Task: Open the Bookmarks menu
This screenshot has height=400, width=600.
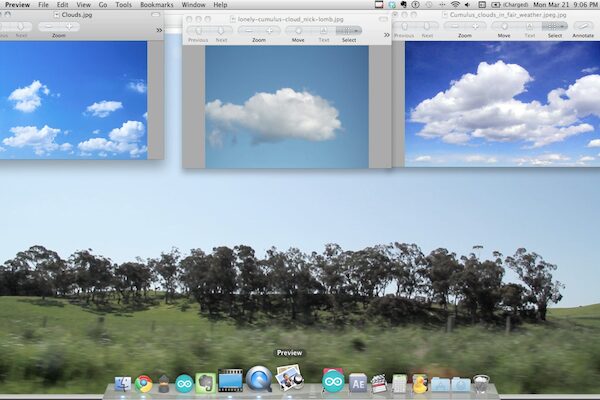Action: [x=156, y=5]
